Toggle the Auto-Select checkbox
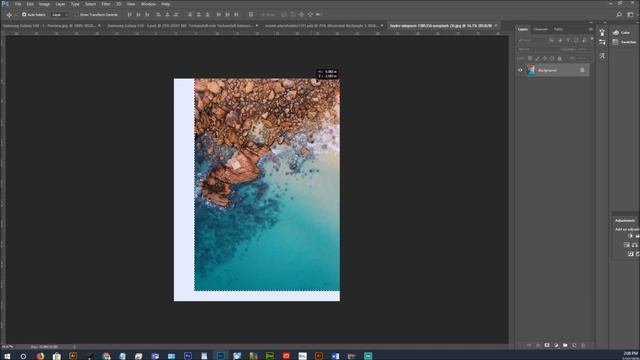 [24, 15]
